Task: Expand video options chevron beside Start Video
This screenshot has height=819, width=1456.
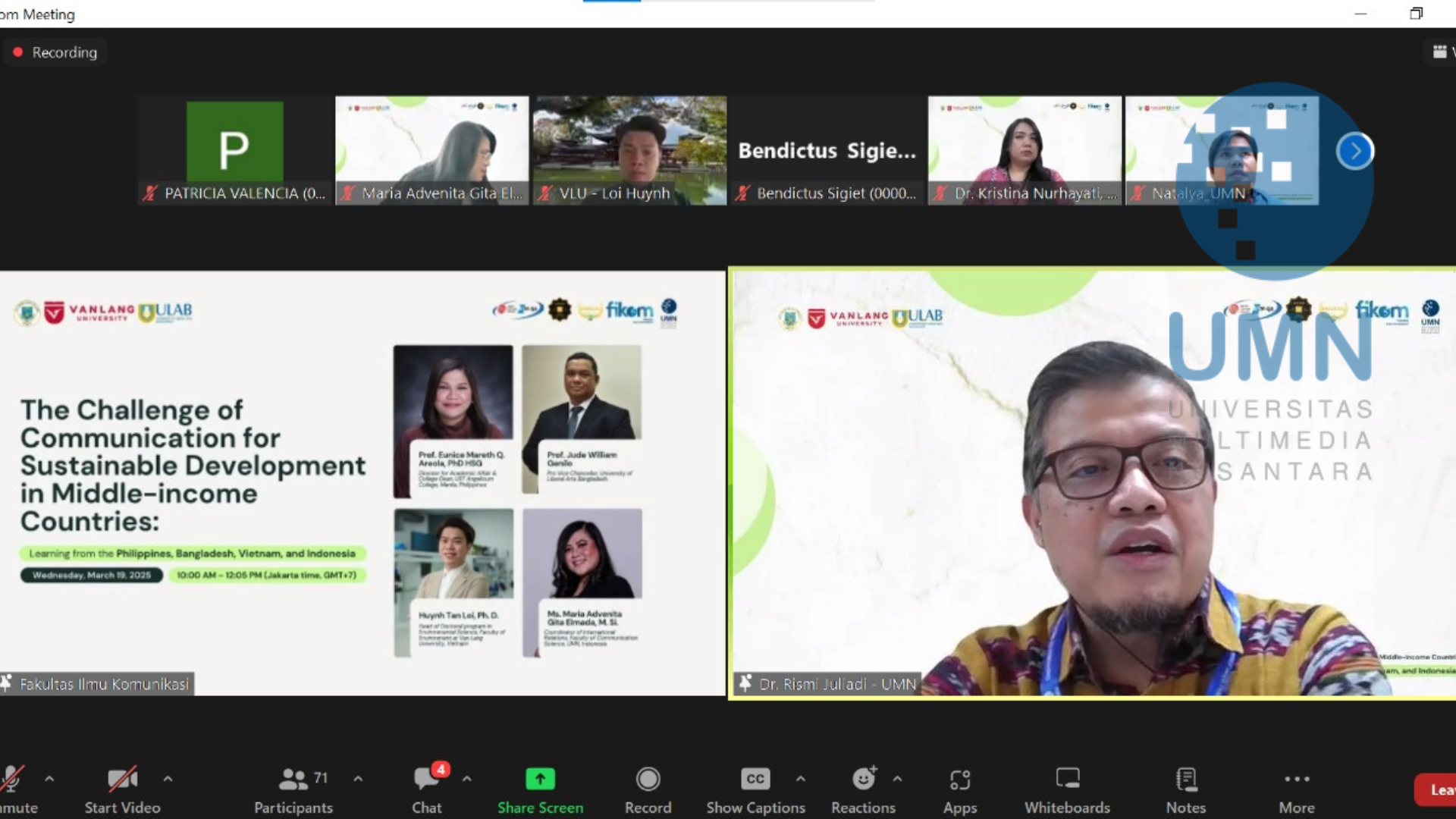Action: point(168,779)
